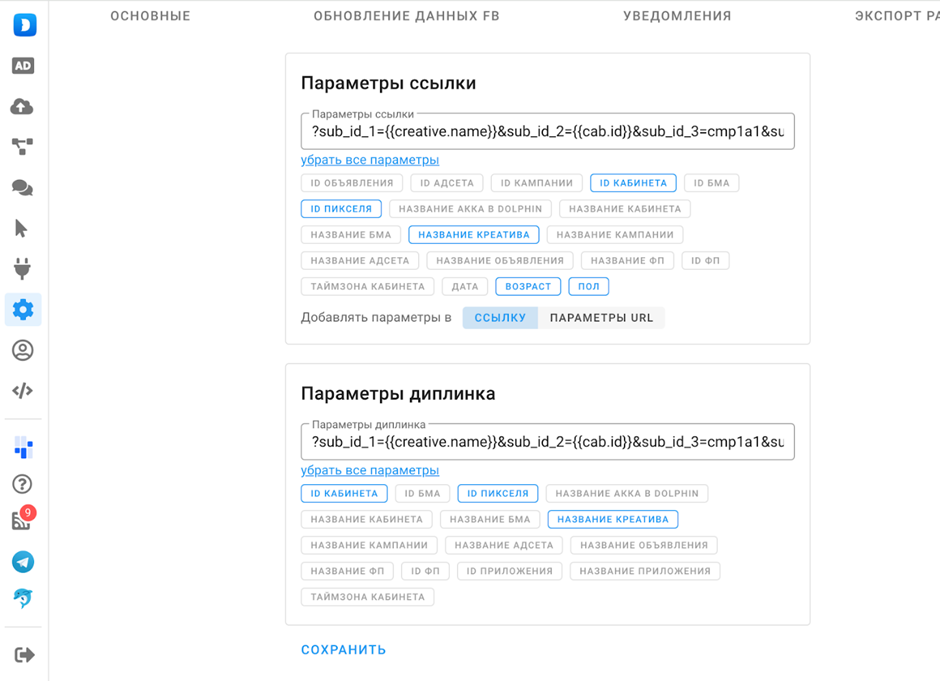Toggle the ID ОБЪЯВЛЕНИЯ link parameter chip
Image resolution: width=940 pixels, height=681 pixels.
tap(352, 183)
